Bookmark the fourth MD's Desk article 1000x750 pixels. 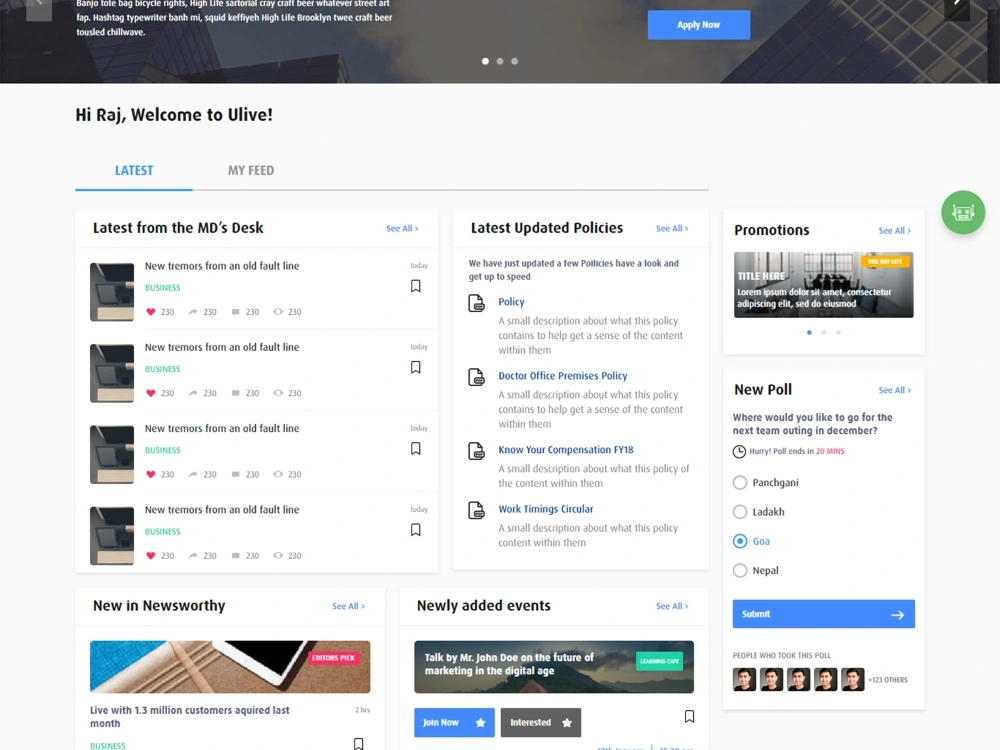pos(416,530)
